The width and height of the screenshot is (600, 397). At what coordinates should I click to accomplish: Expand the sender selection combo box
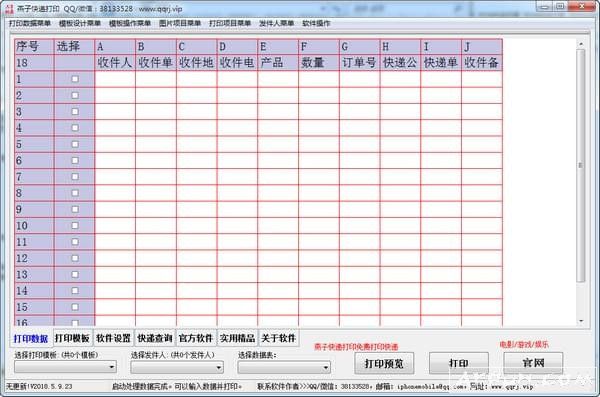pyautogui.click(x=177, y=367)
